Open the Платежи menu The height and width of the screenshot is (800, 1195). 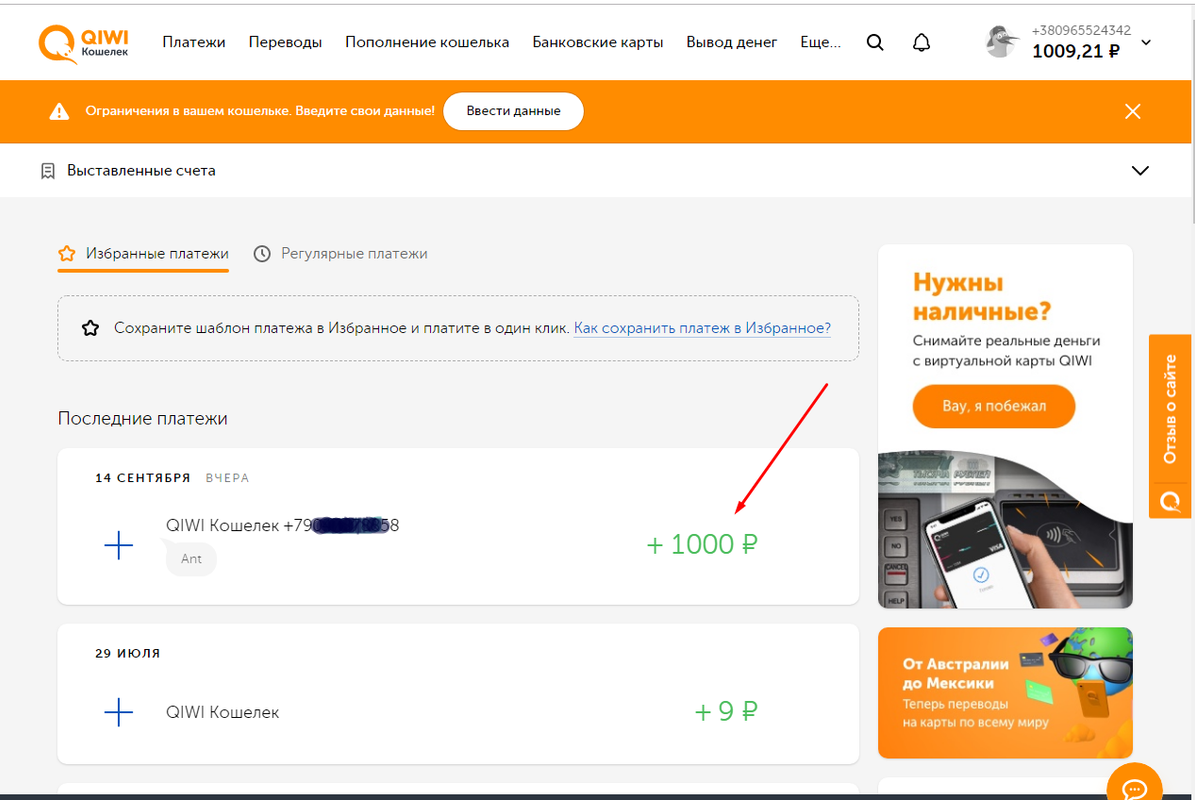coord(194,42)
